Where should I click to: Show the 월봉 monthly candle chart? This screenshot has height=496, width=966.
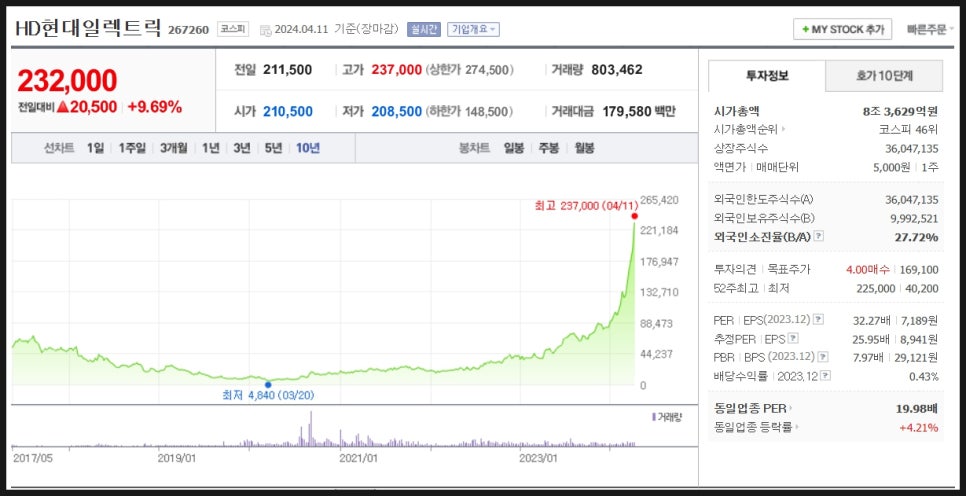click(584, 148)
